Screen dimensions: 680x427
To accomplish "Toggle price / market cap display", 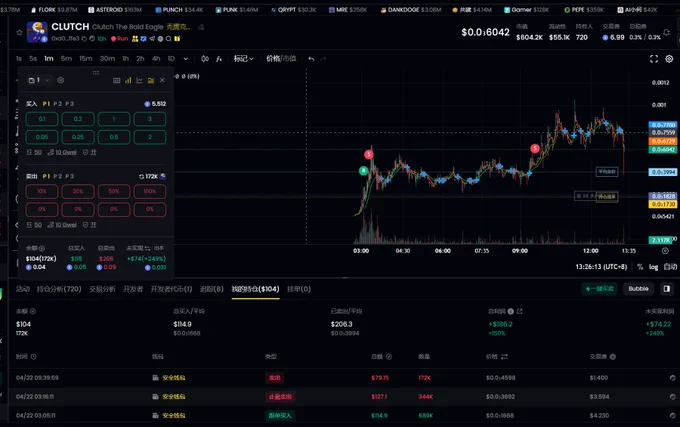I will [281, 59].
